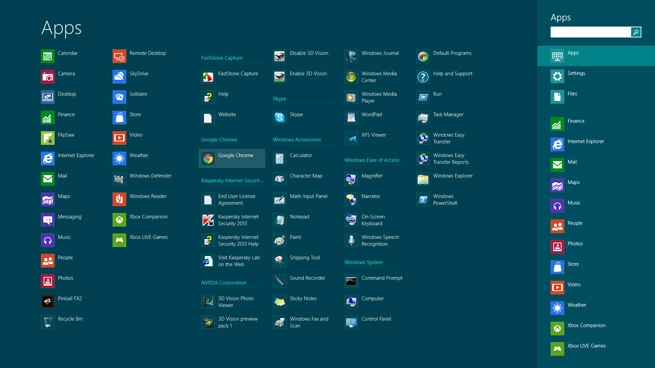Launch the Paint icon

point(279,240)
